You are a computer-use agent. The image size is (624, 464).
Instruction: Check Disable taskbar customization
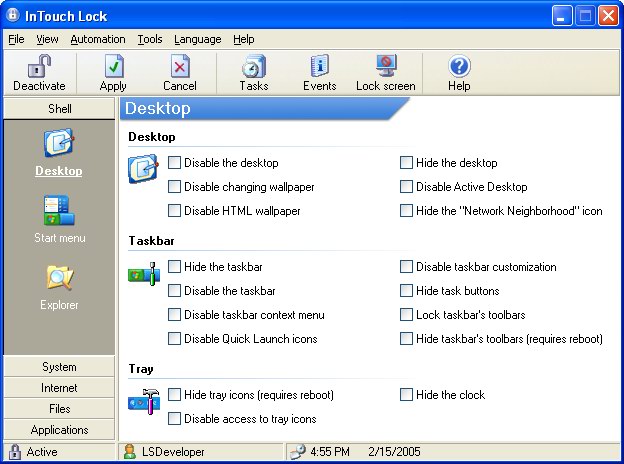click(x=406, y=267)
